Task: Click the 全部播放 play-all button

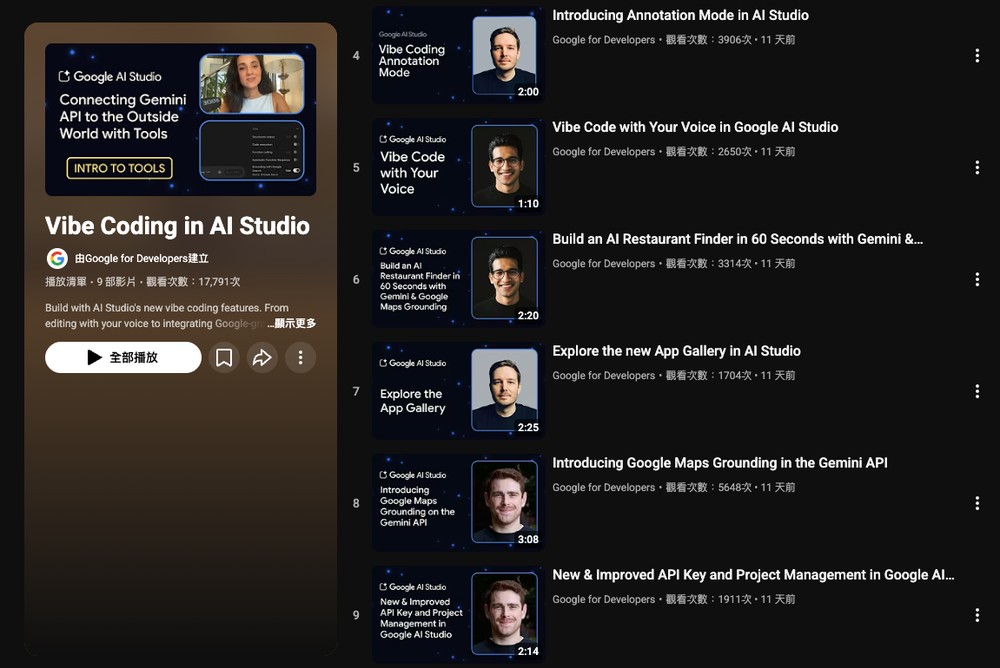Action: [x=124, y=357]
